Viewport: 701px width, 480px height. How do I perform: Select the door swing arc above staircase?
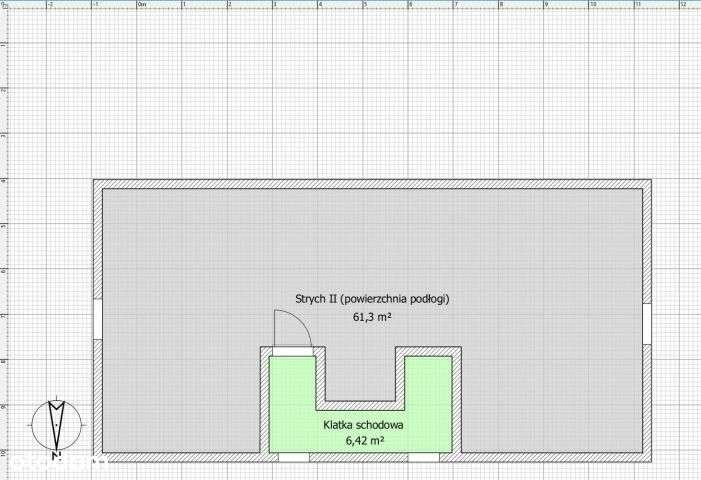tap(293, 328)
